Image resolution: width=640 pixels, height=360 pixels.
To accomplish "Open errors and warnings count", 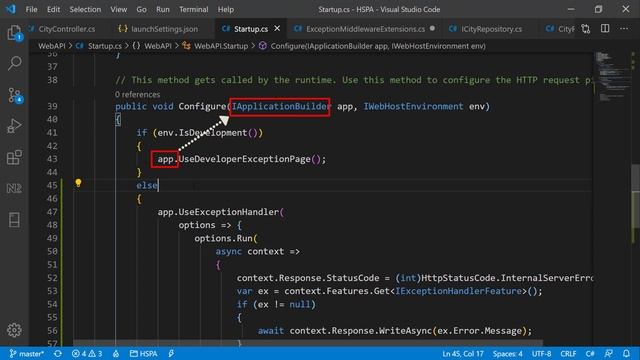I will pyautogui.click(x=87, y=353).
